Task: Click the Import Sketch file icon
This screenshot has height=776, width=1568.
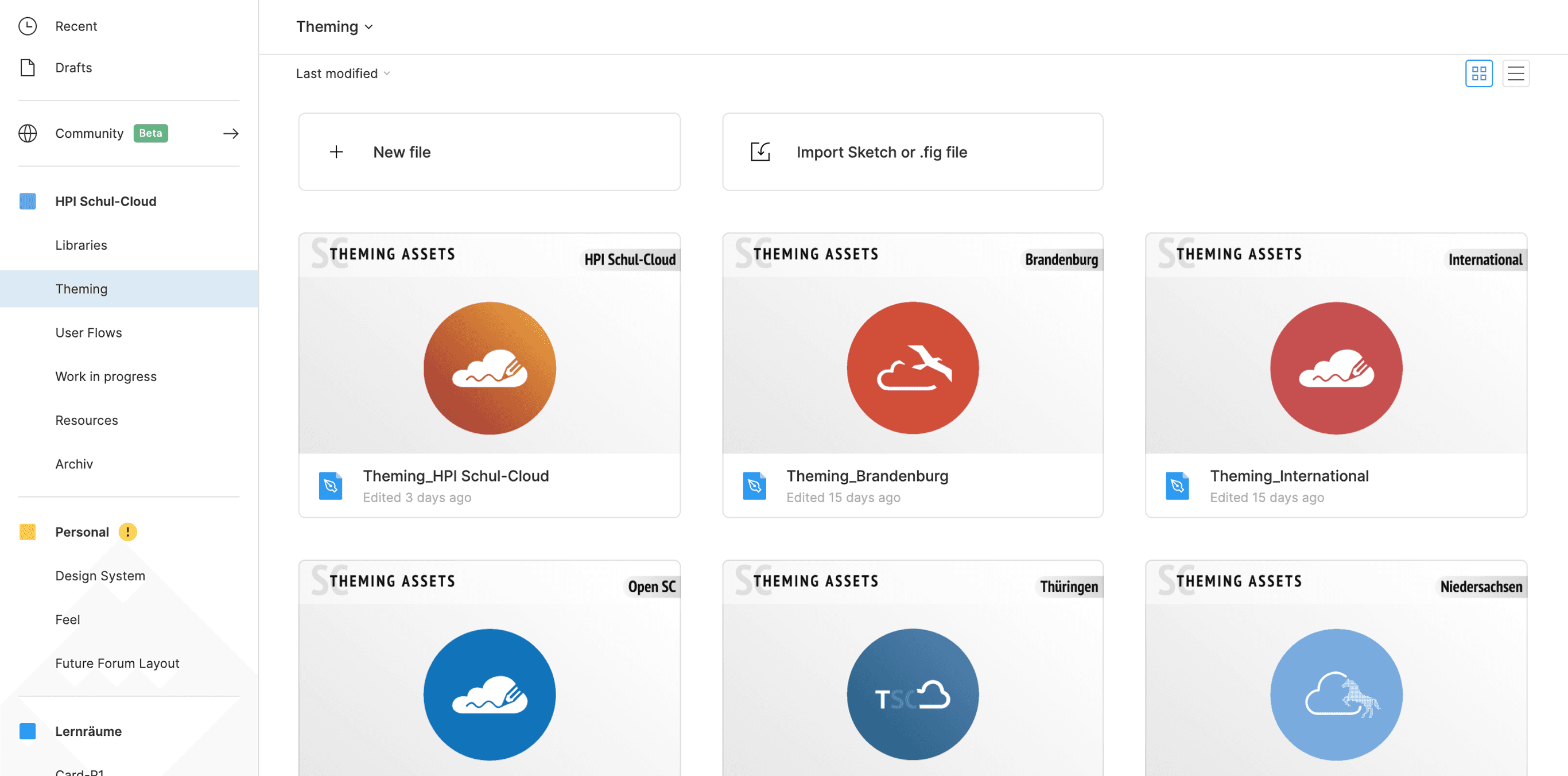Action: click(760, 152)
